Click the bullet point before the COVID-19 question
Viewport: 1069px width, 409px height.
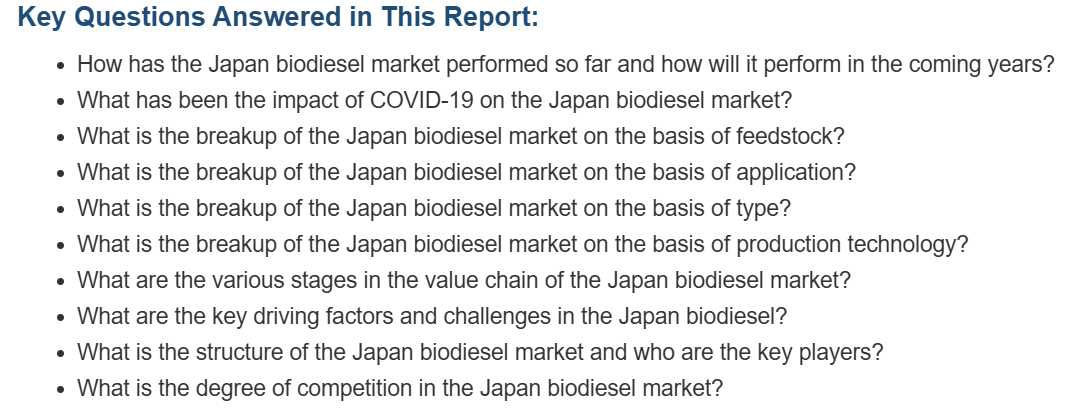[61, 102]
